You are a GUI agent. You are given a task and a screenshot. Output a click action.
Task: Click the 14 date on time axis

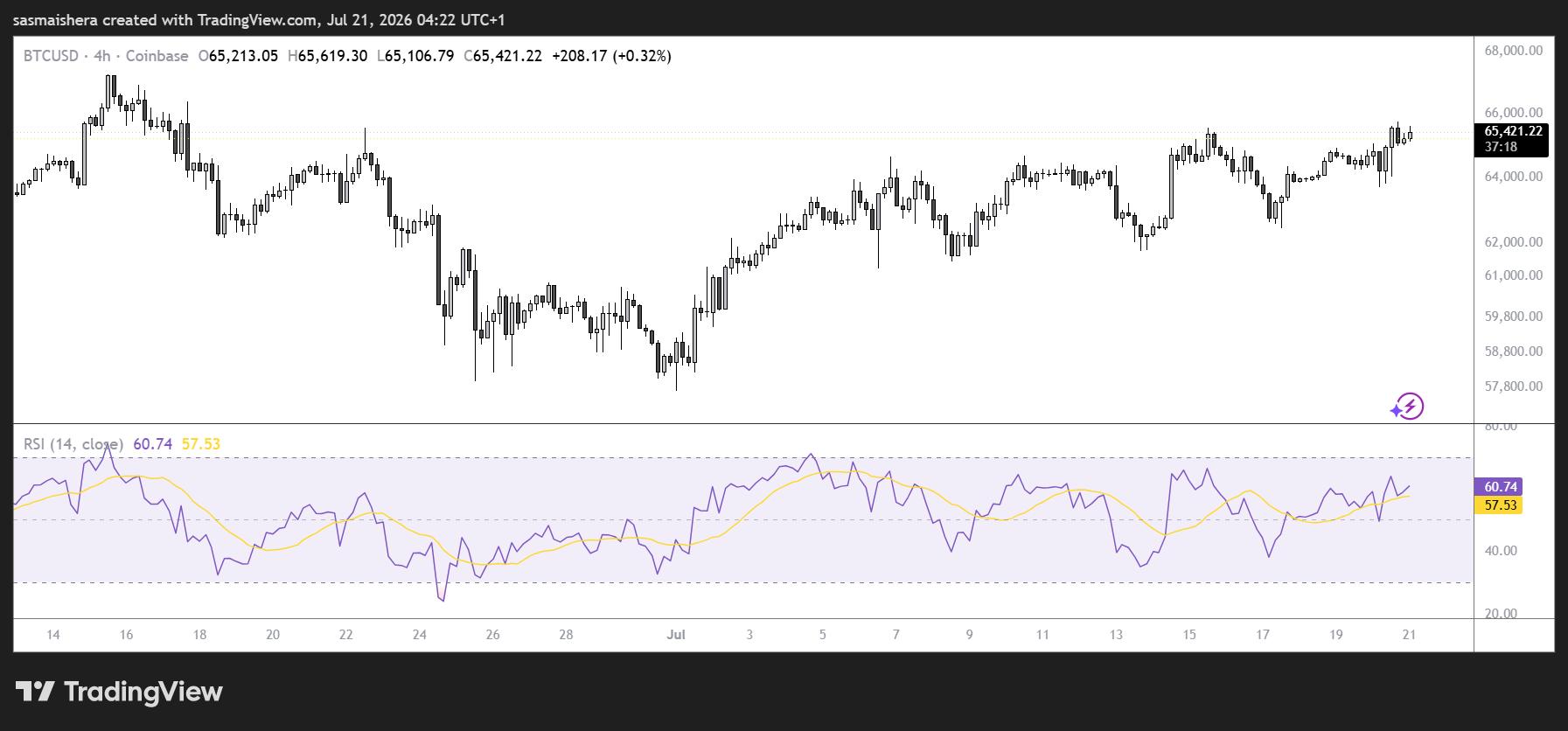pyautogui.click(x=53, y=635)
